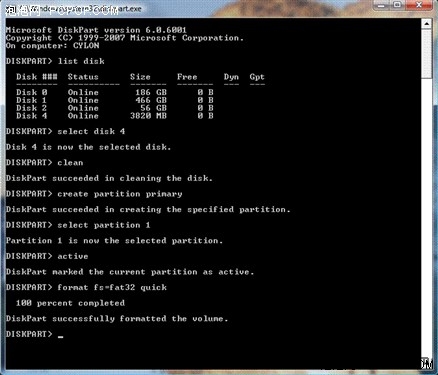
Task: Click the '100 percent completed' progress line
Action: click(70, 303)
